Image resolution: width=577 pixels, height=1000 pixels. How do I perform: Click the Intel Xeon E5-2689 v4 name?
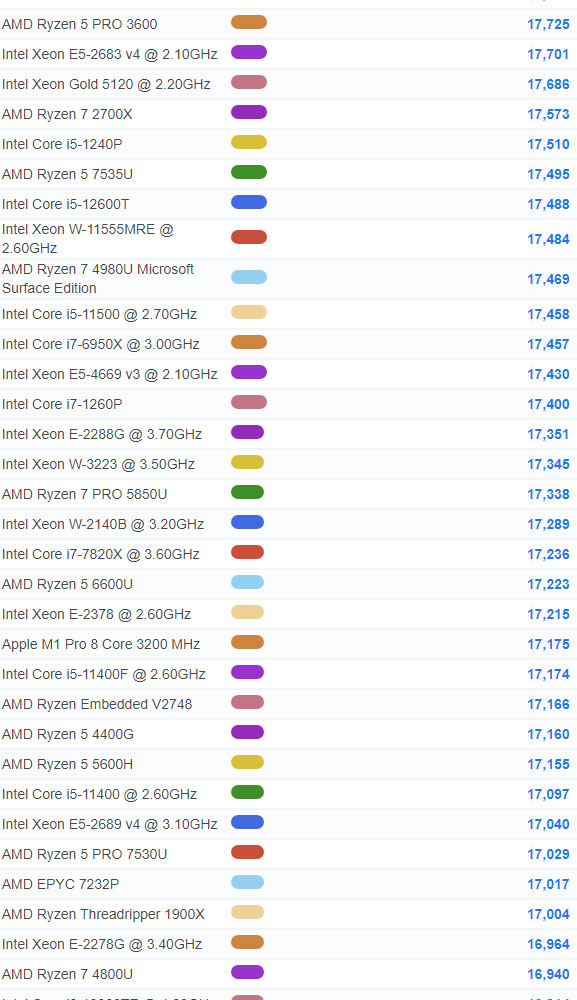pyautogui.click(x=110, y=824)
